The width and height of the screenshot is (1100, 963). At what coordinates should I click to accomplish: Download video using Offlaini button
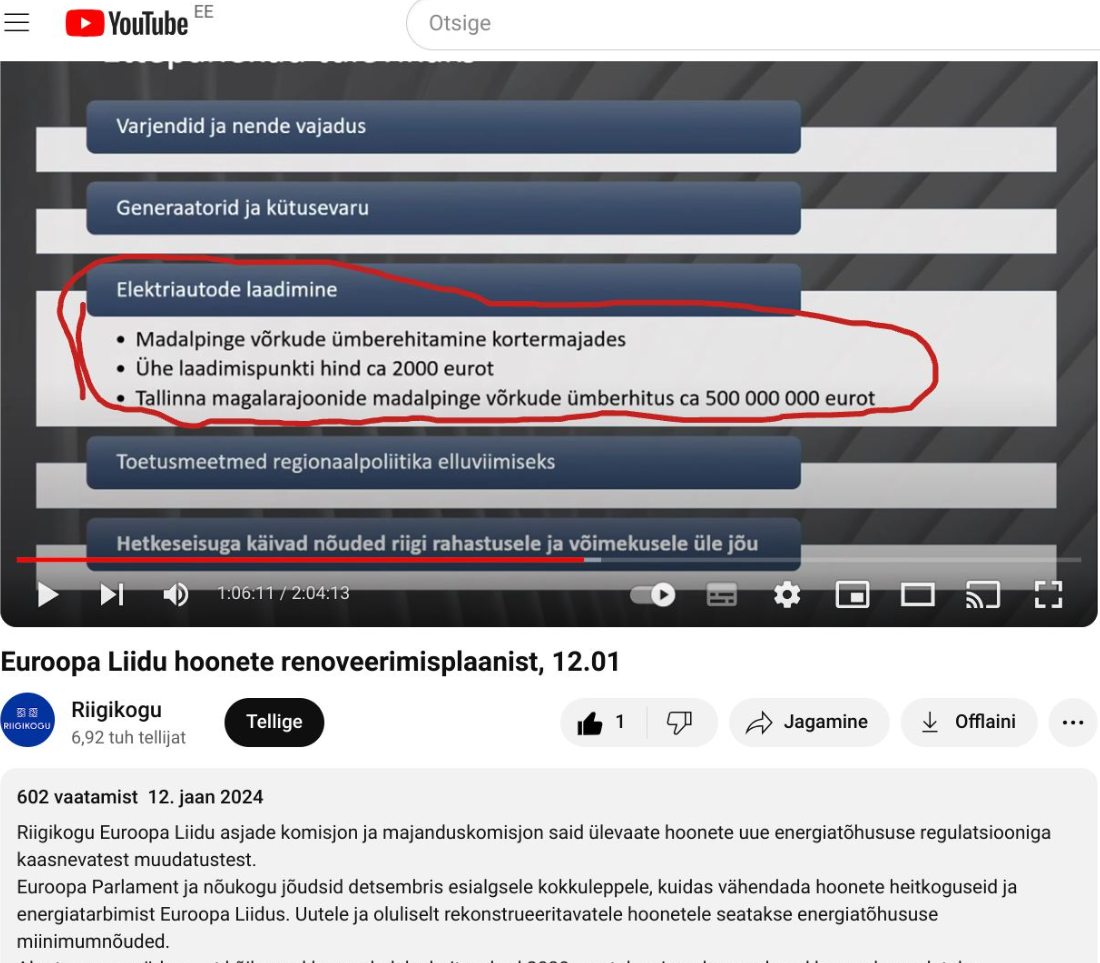tap(968, 722)
